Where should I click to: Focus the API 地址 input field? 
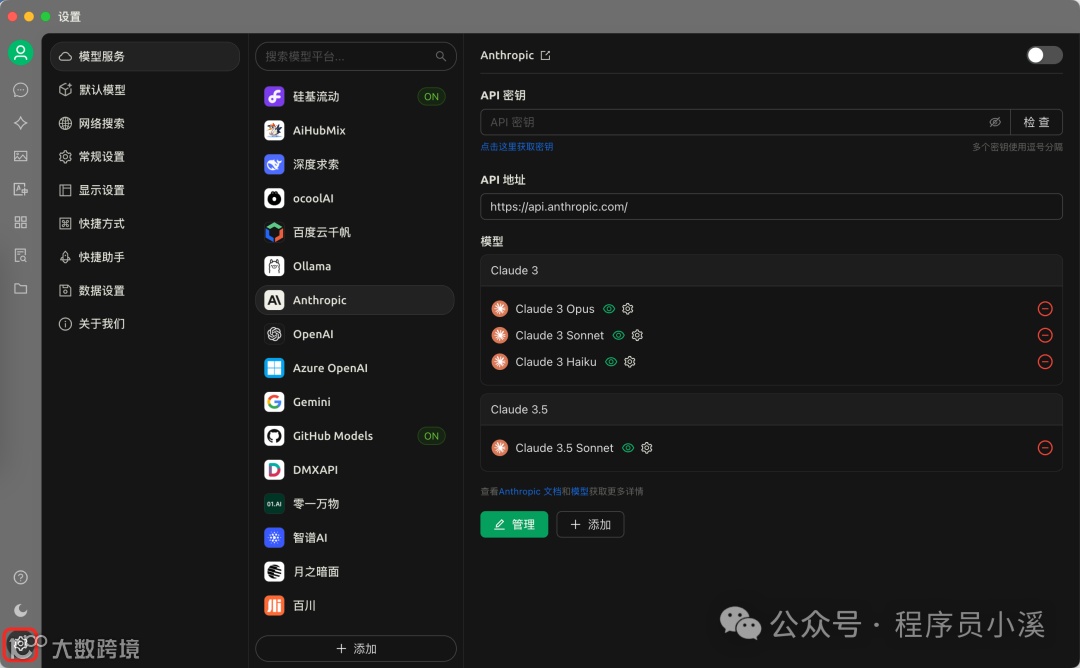point(771,207)
